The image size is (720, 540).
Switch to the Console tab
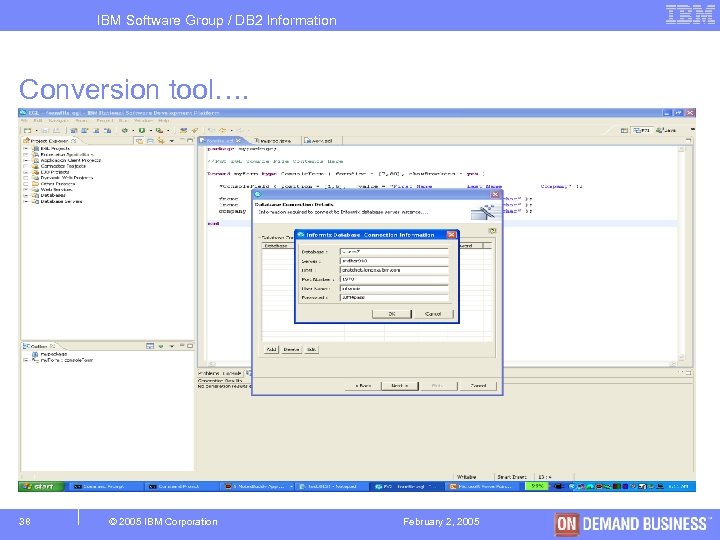coord(232,373)
